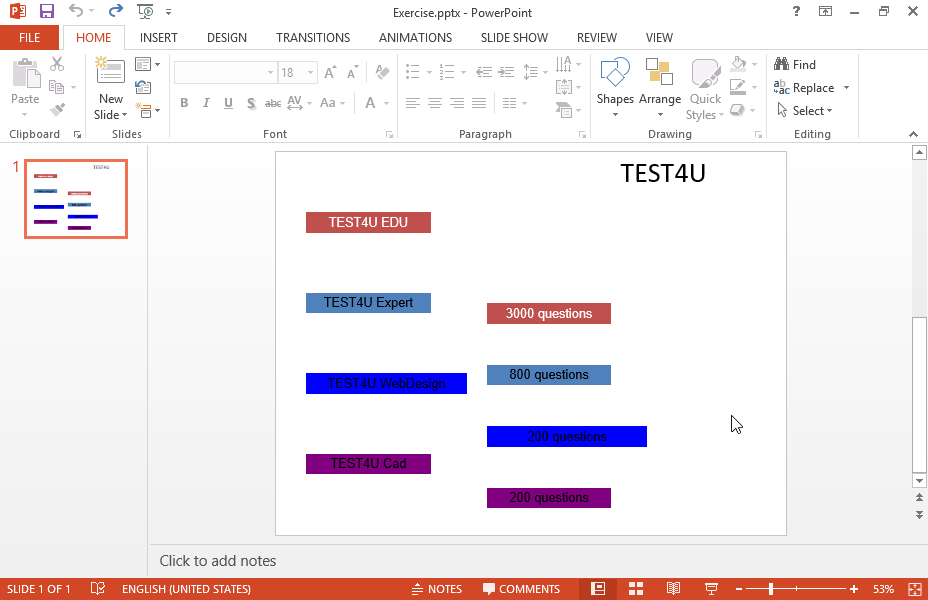This screenshot has width=928, height=600.
Task: Click the Paste clipboard icon
Action: (25, 74)
